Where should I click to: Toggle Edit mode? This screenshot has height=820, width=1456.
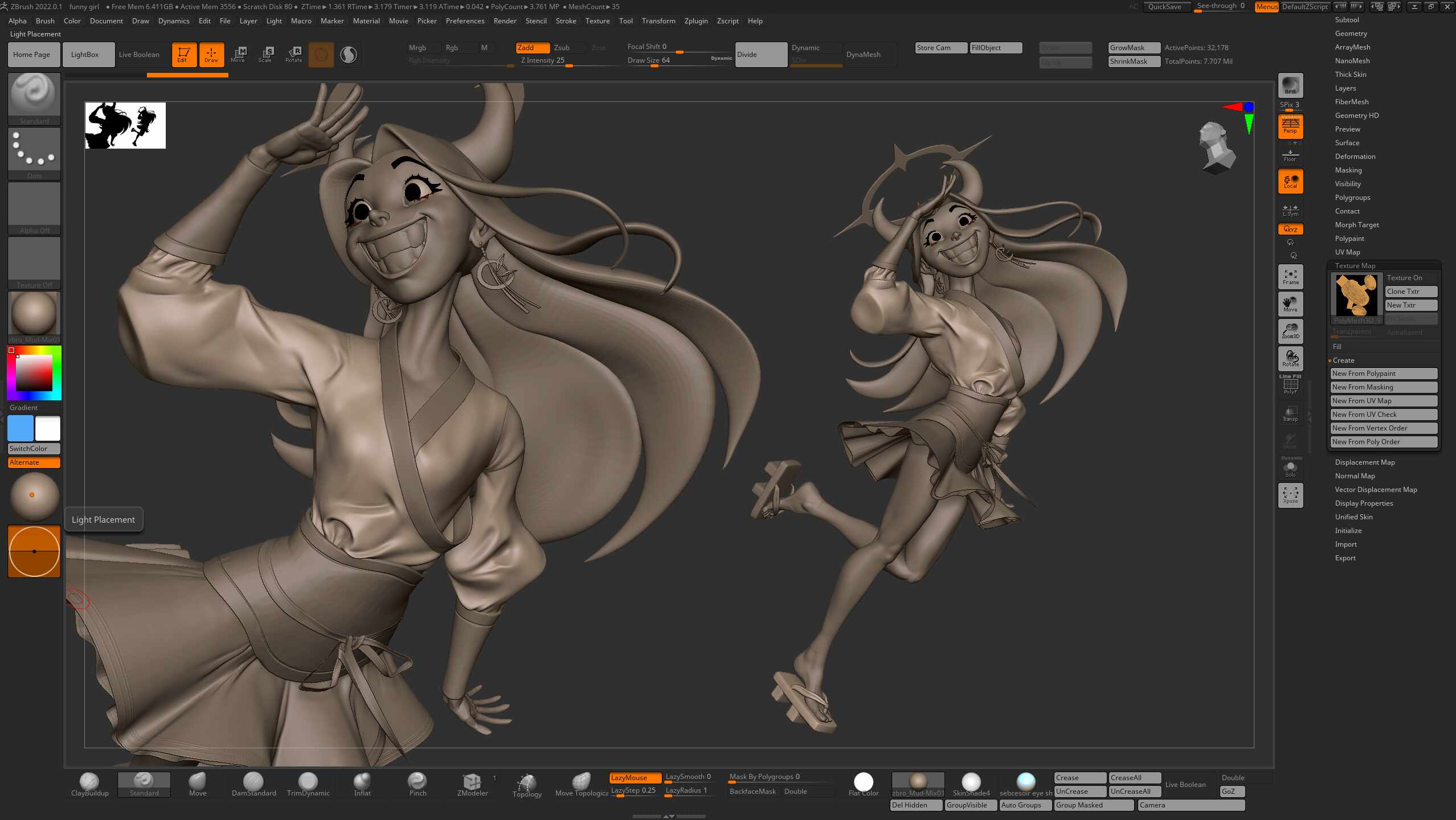[184, 54]
